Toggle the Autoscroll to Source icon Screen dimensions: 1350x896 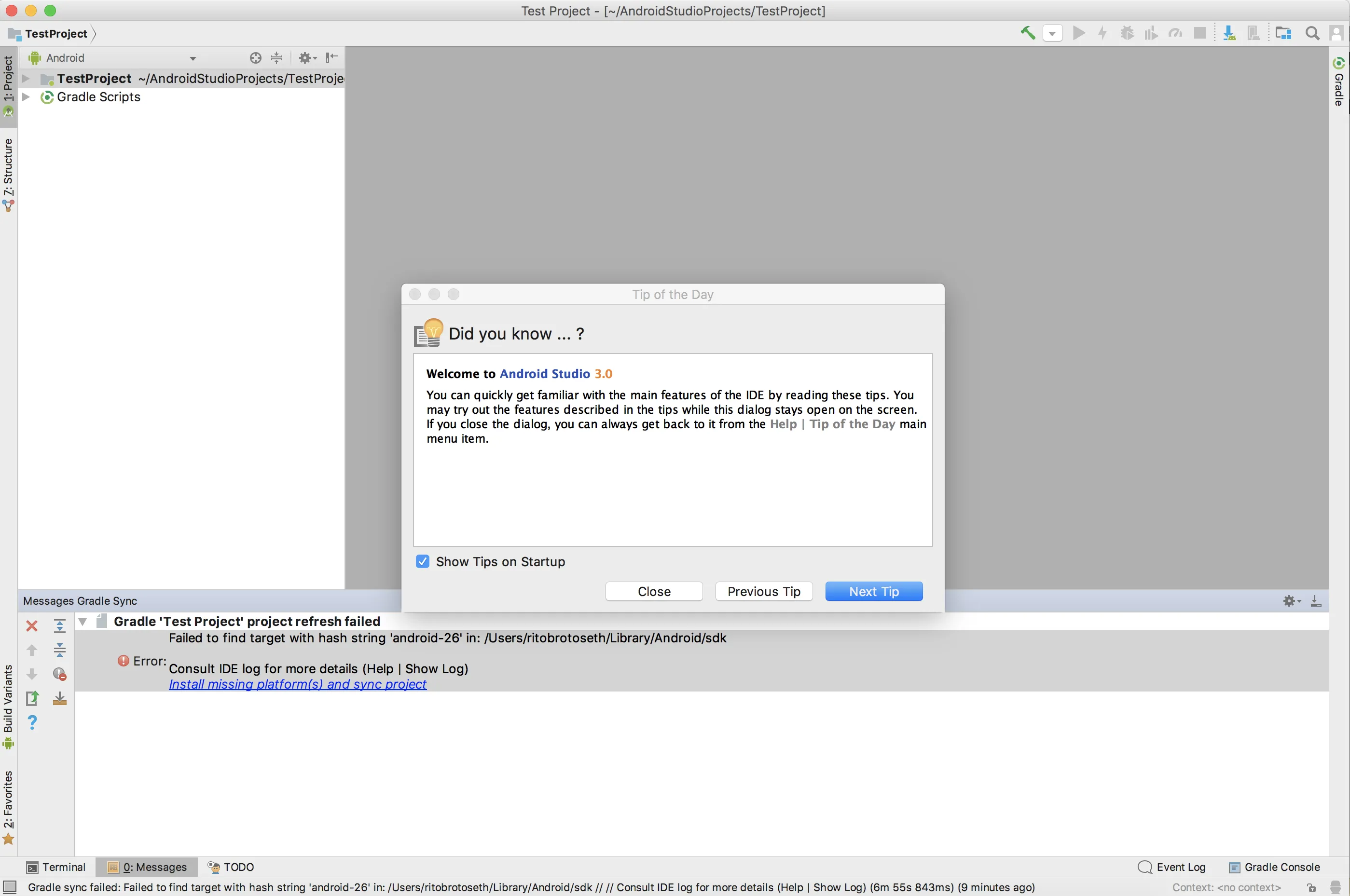(59, 698)
